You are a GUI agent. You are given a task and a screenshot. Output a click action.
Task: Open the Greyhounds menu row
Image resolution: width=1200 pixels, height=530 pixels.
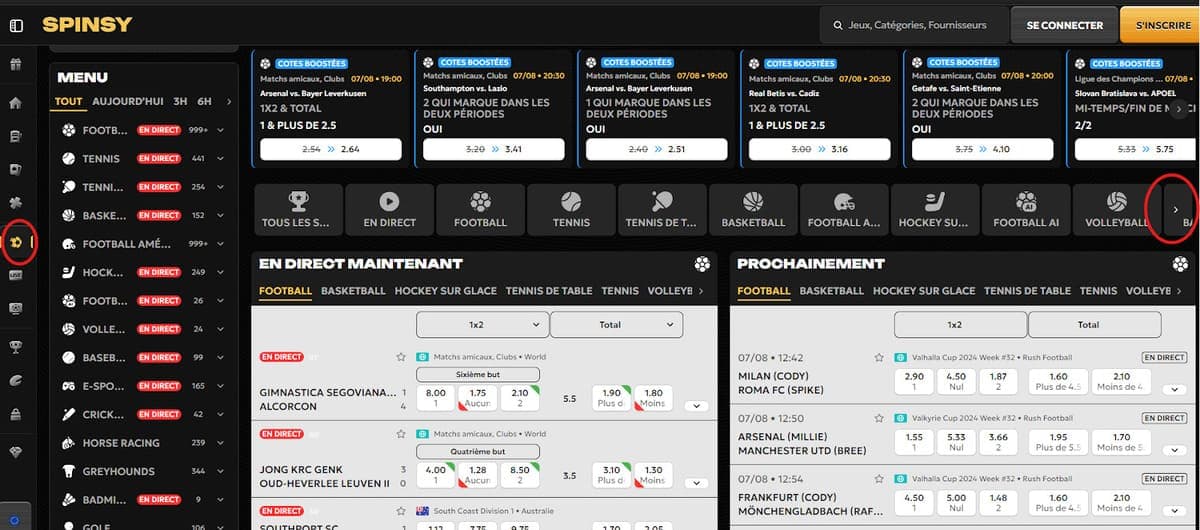(144, 471)
